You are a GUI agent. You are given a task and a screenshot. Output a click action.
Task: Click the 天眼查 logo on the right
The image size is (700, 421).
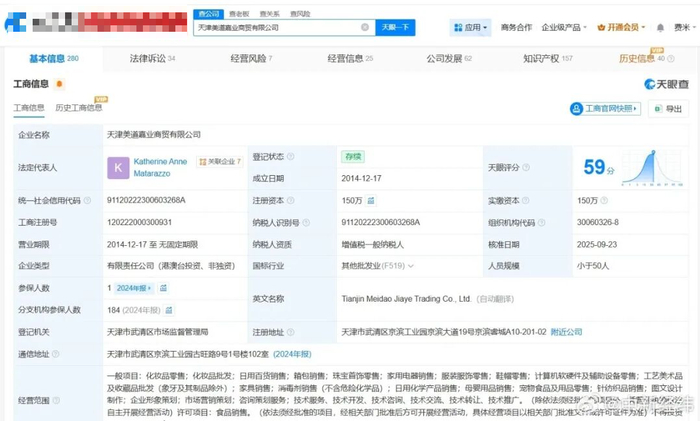click(x=666, y=84)
